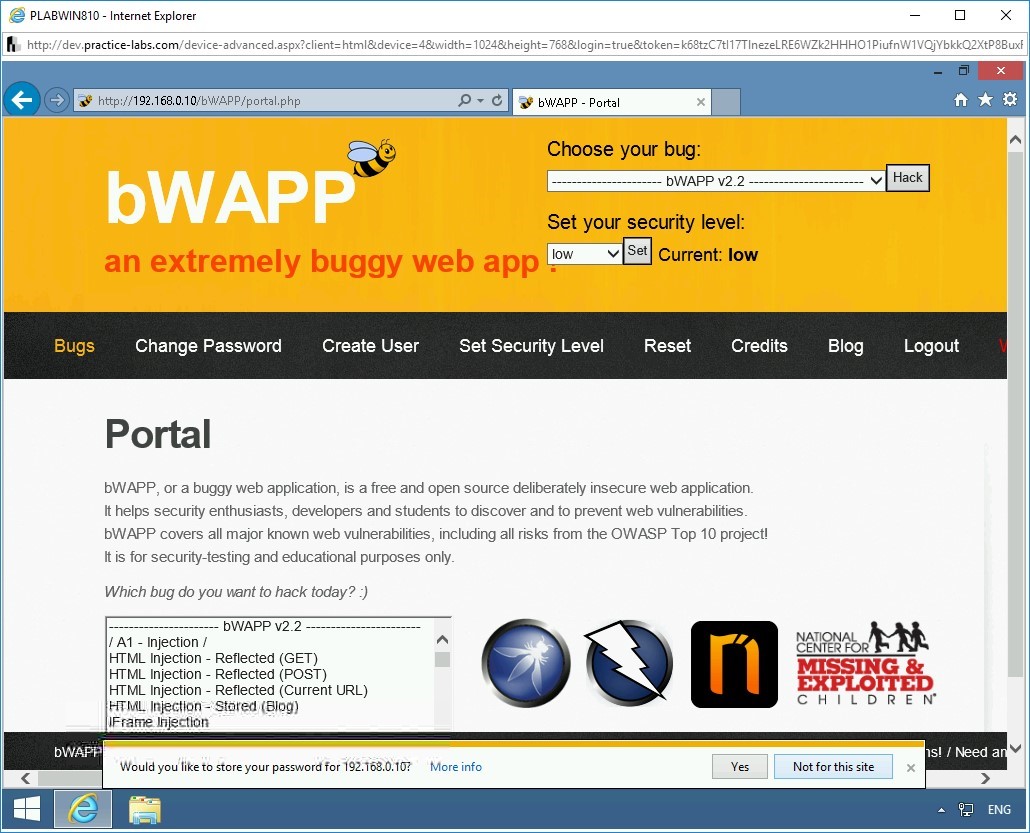Click the outer IE page icon by URL
Screen dimensions: 1030x833
pos(12,45)
